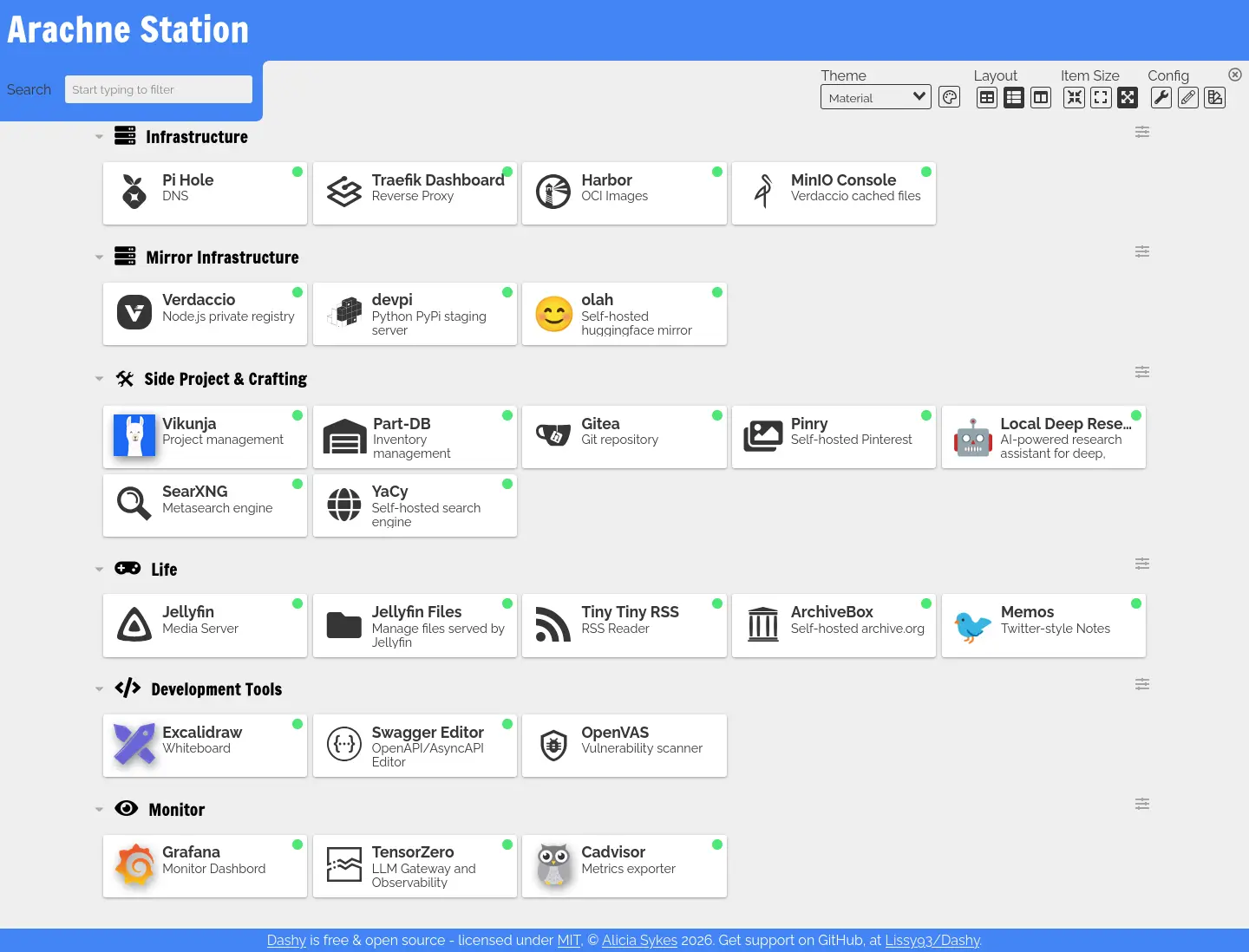1249x952 pixels.
Task: Open the Swagger Editor tile
Action: tap(415, 746)
